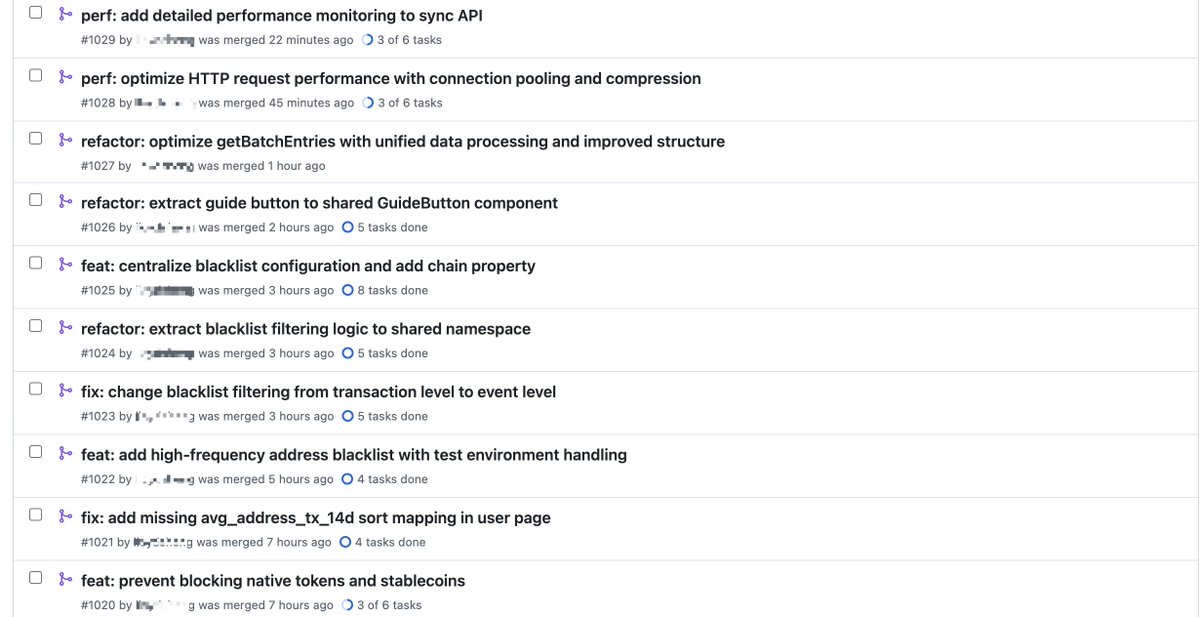Open 'feat: prevent blocking native tokens and stablecoins'
1200x617 pixels.
pos(273,581)
